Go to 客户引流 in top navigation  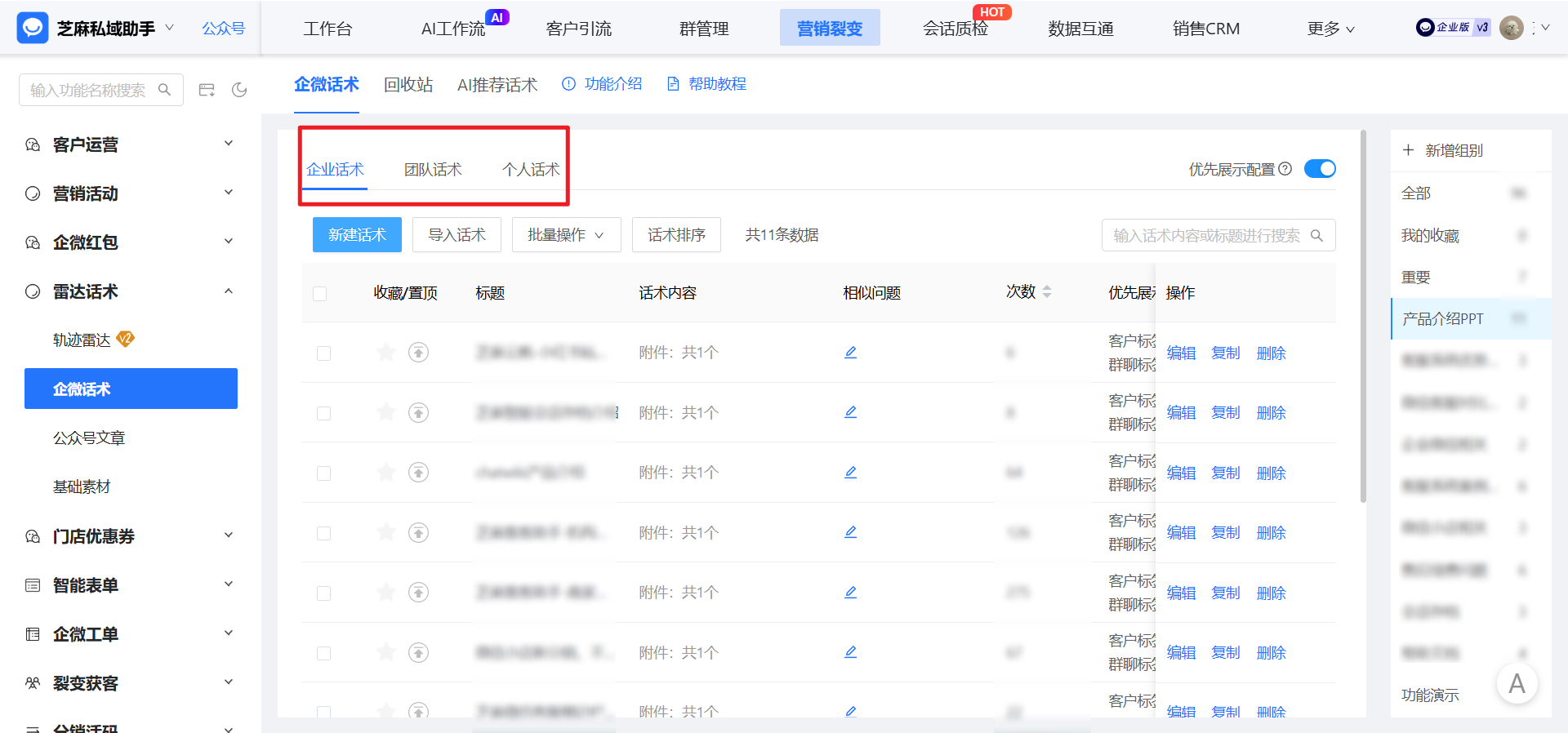[579, 29]
